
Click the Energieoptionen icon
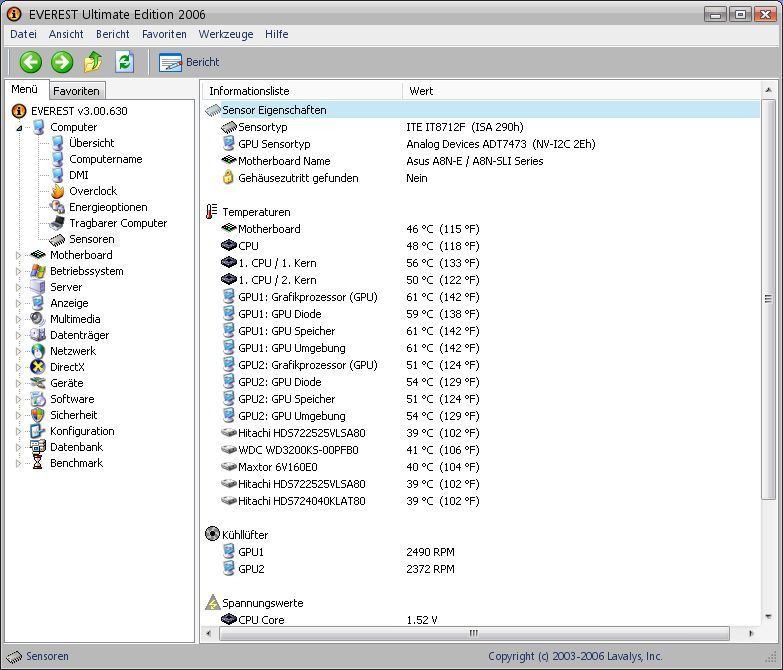click(x=58, y=207)
